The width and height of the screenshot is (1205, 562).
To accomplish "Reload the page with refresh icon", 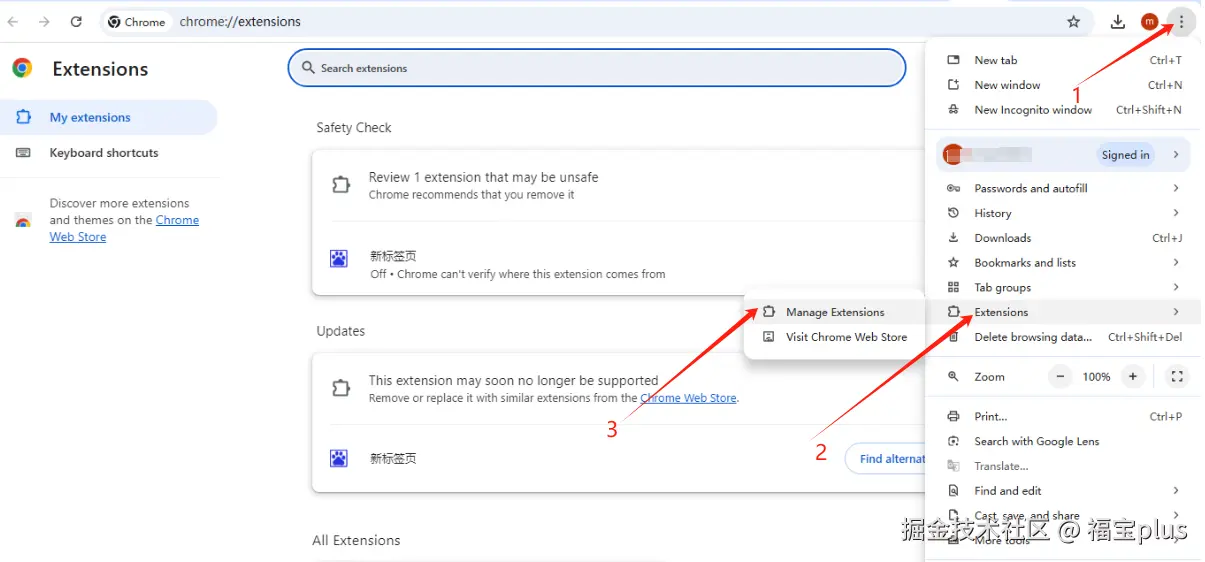I will coord(77,21).
